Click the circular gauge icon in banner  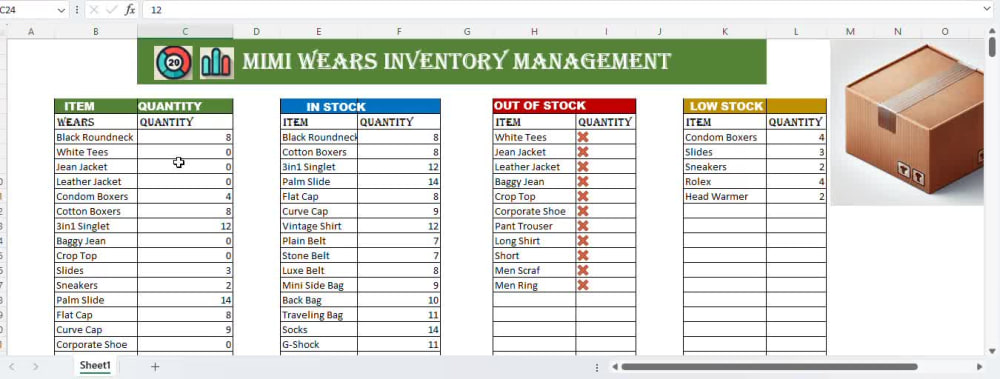pos(173,63)
